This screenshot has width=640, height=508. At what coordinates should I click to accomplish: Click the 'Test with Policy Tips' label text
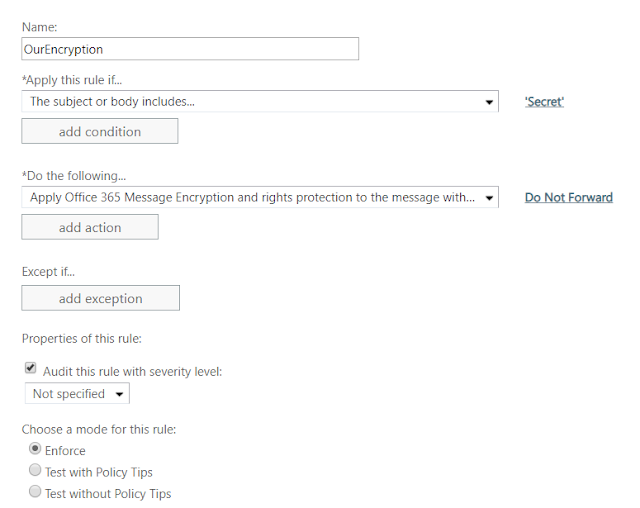(99, 473)
